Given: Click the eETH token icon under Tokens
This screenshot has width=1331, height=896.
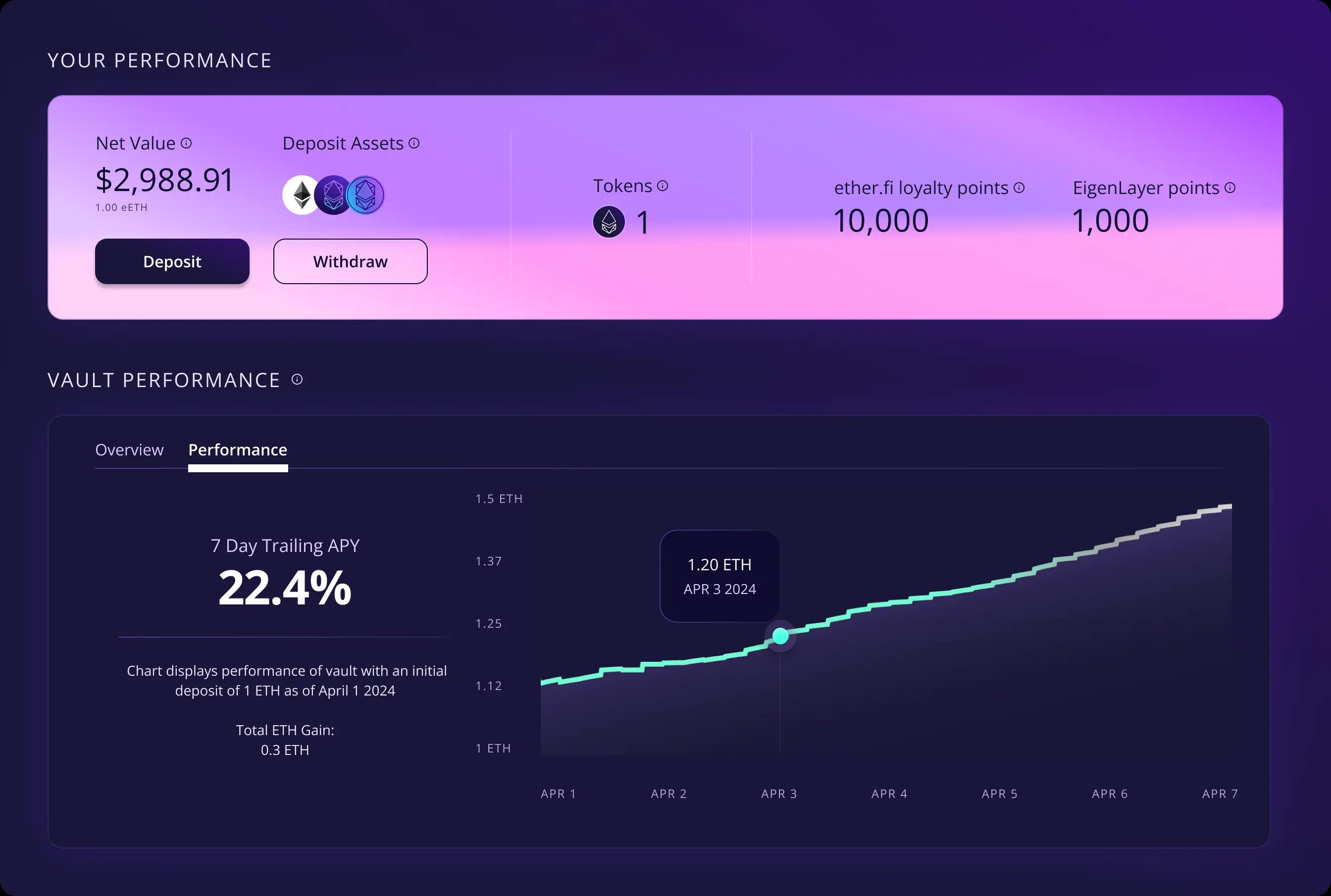Looking at the screenshot, I should click(609, 222).
